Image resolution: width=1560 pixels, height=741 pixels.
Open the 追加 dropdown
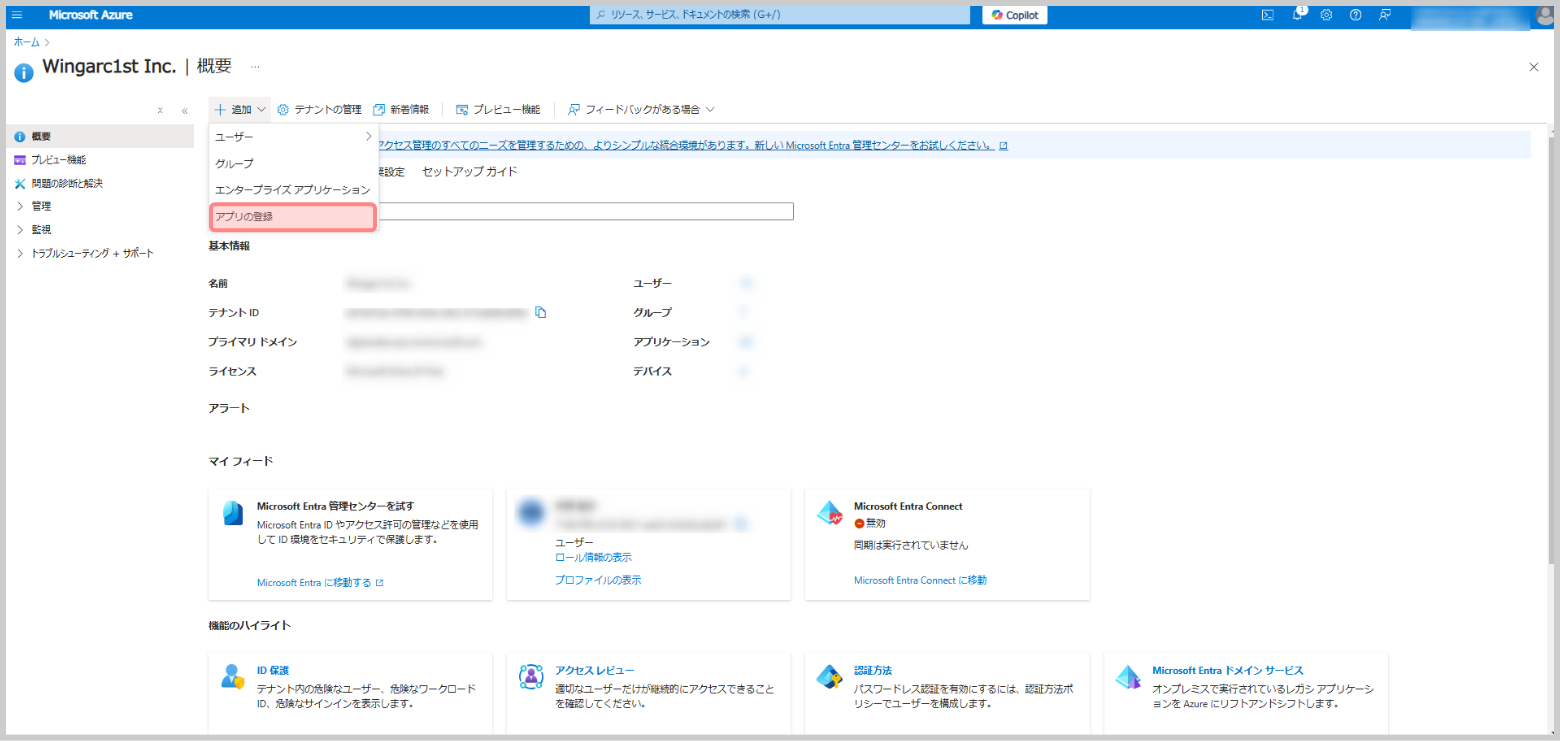pyautogui.click(x=240, y=110)
